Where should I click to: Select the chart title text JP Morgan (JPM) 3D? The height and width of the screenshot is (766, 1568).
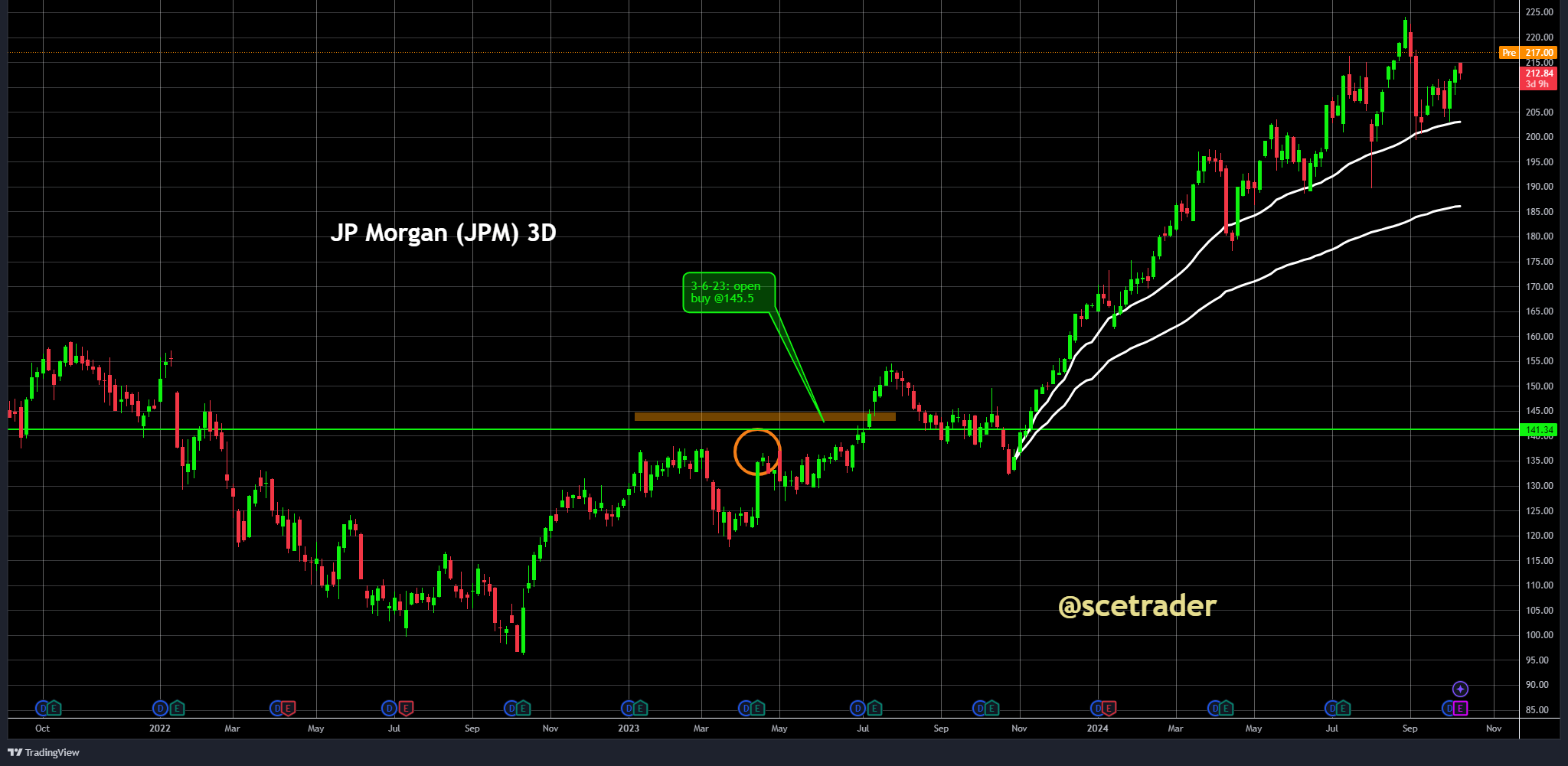443,233
